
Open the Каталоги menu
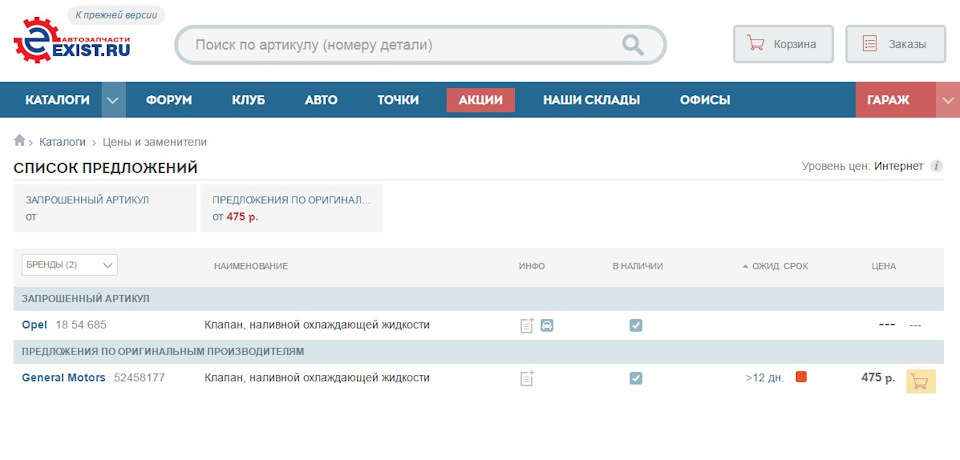click(x=58, y=100)
